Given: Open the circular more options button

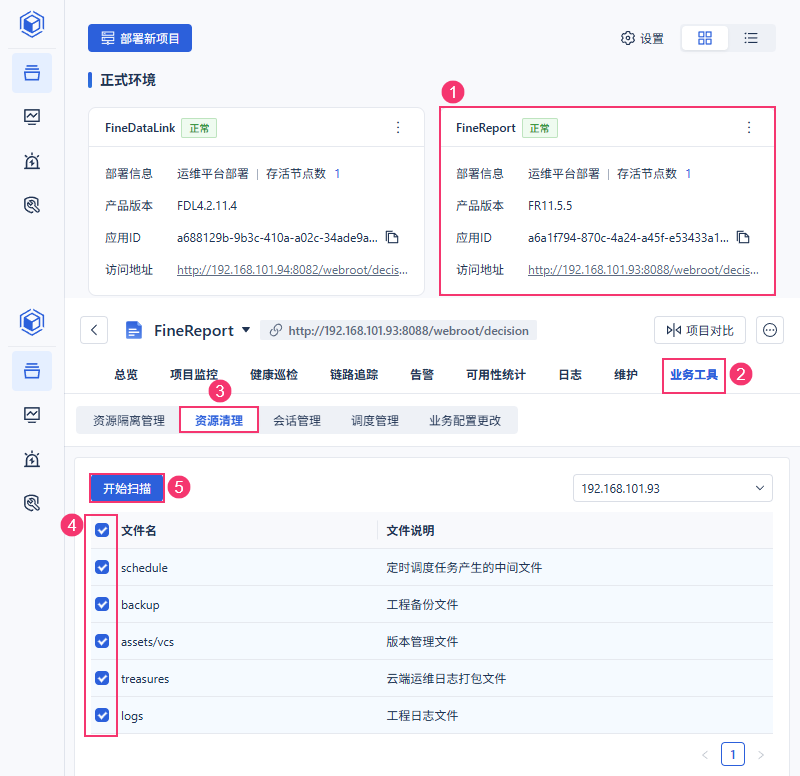Looking at the screenshot, I should [x=770, y=330].
